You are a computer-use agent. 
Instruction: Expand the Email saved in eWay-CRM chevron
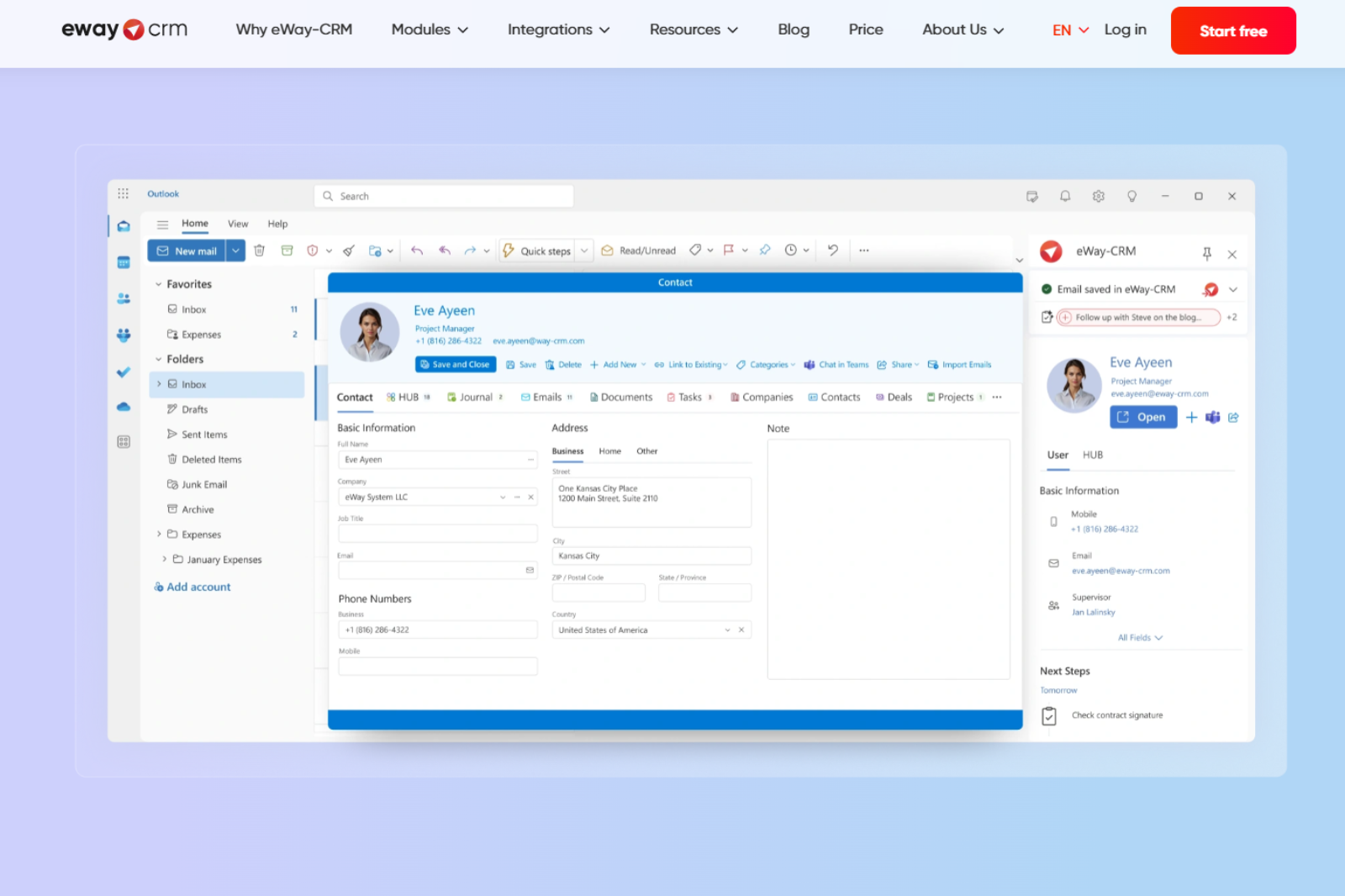point(1233,289)
